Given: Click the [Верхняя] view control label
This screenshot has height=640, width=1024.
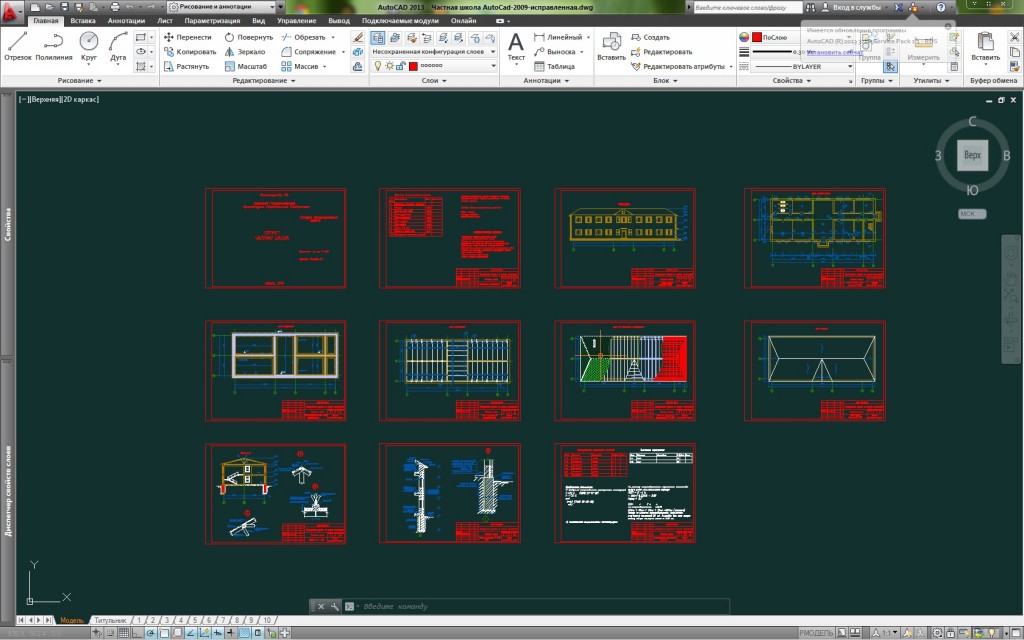Looking at the screenshot, I should pyautogui.click(x=45, y=99).
